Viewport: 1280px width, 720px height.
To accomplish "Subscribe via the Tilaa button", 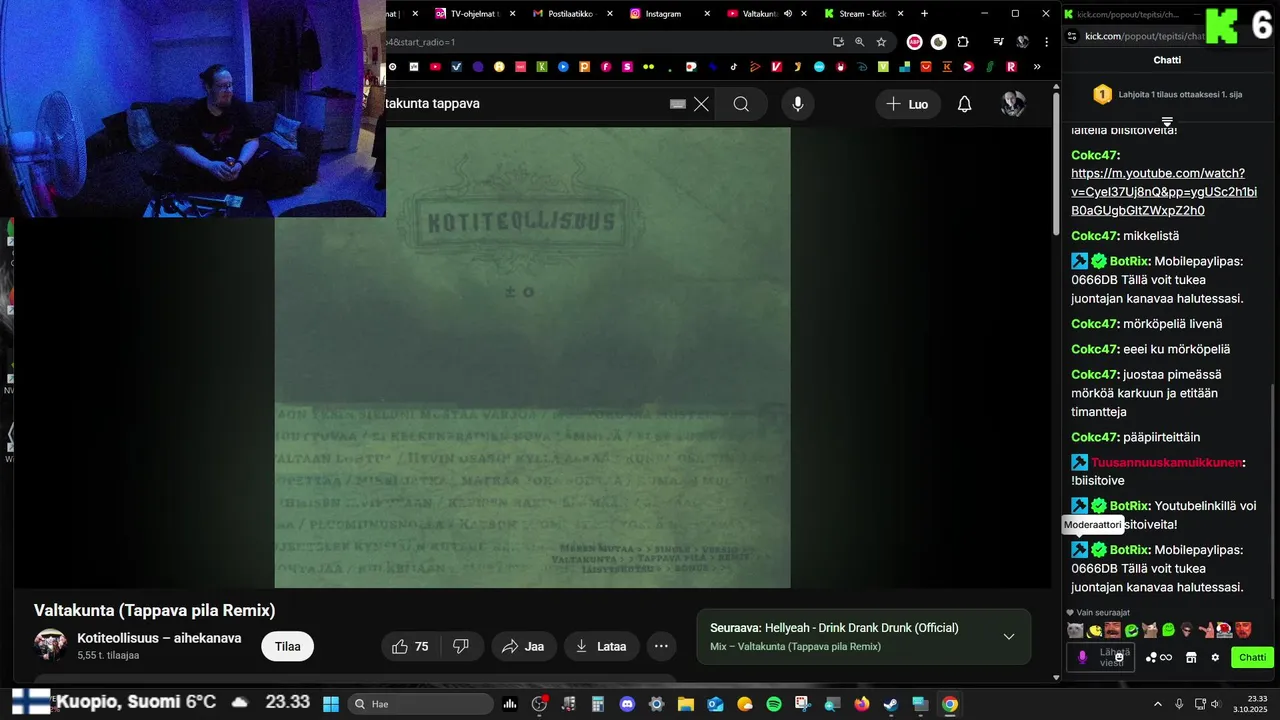I will (288, 646).
